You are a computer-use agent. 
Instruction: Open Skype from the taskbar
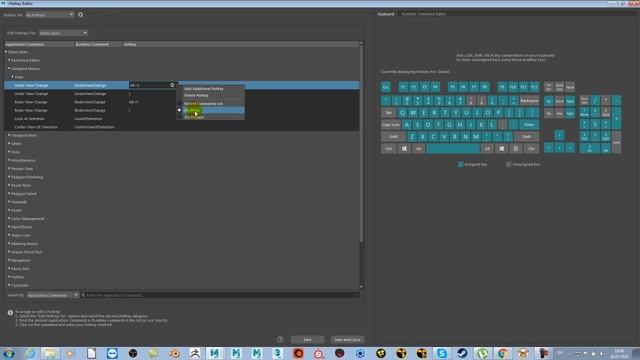(441, 353)
